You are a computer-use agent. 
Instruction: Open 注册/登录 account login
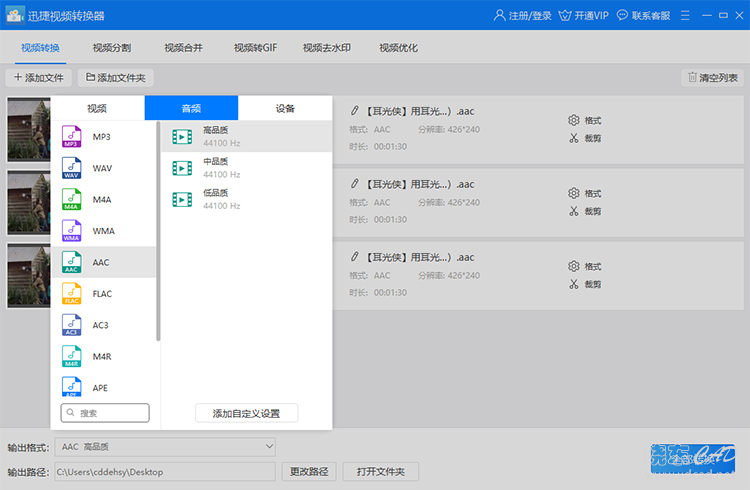tap(522, 16)
